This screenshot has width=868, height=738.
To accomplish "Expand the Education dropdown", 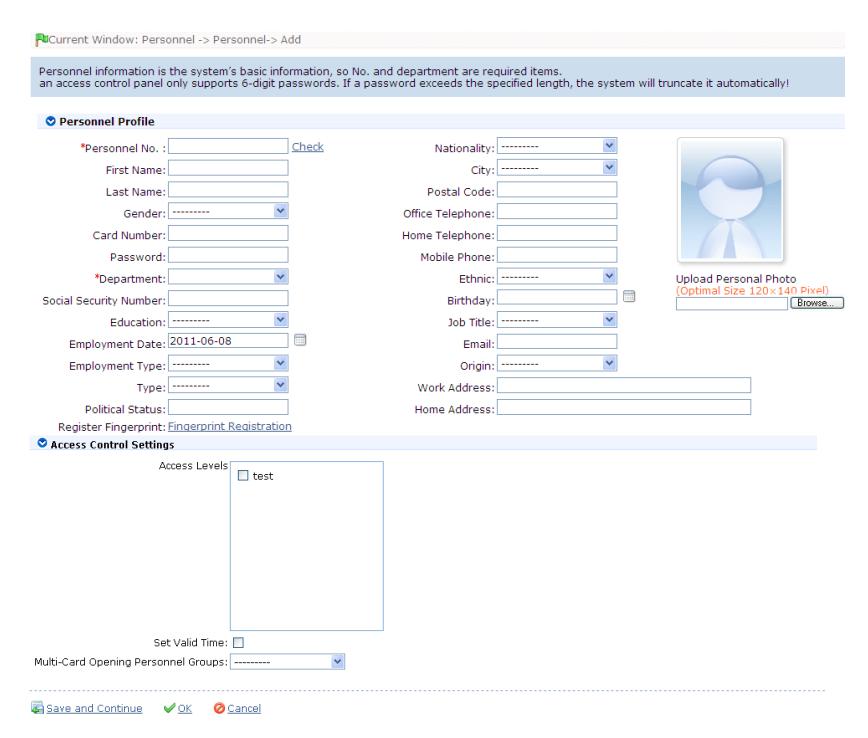I will click(x=228, y=319).
